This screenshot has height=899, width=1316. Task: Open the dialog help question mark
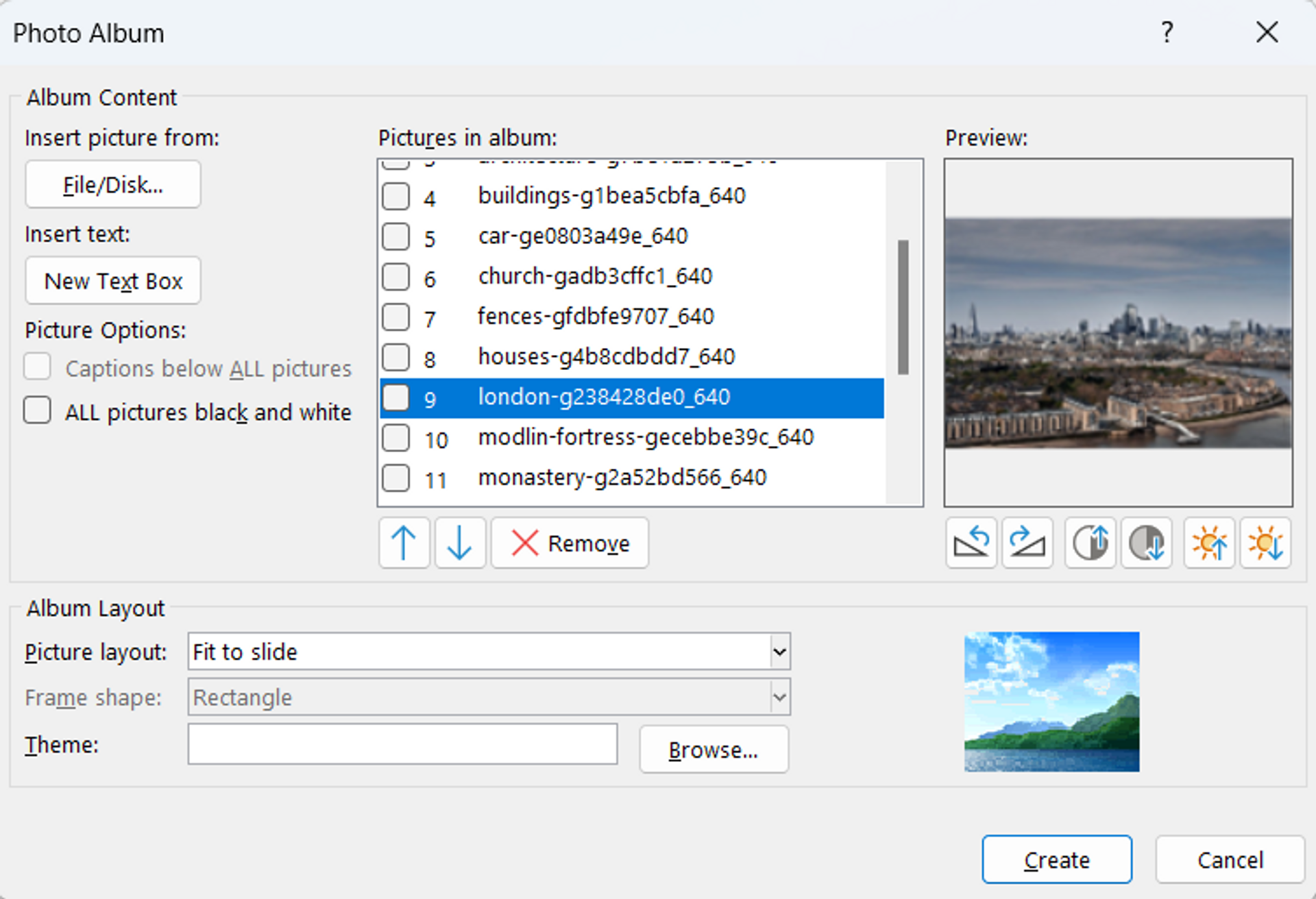click(1167, 32)
